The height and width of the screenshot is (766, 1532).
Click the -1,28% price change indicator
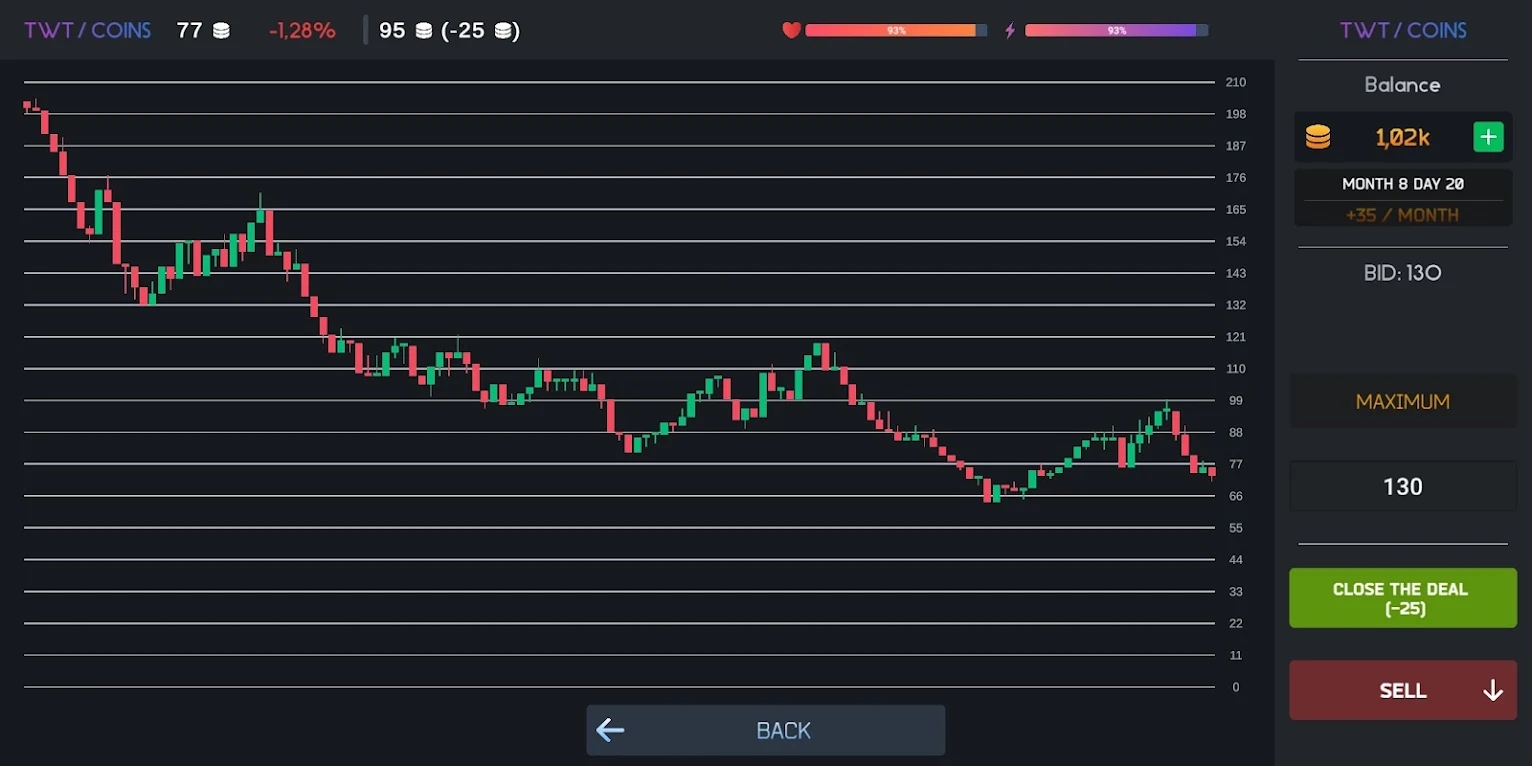[x=302, y=30]
